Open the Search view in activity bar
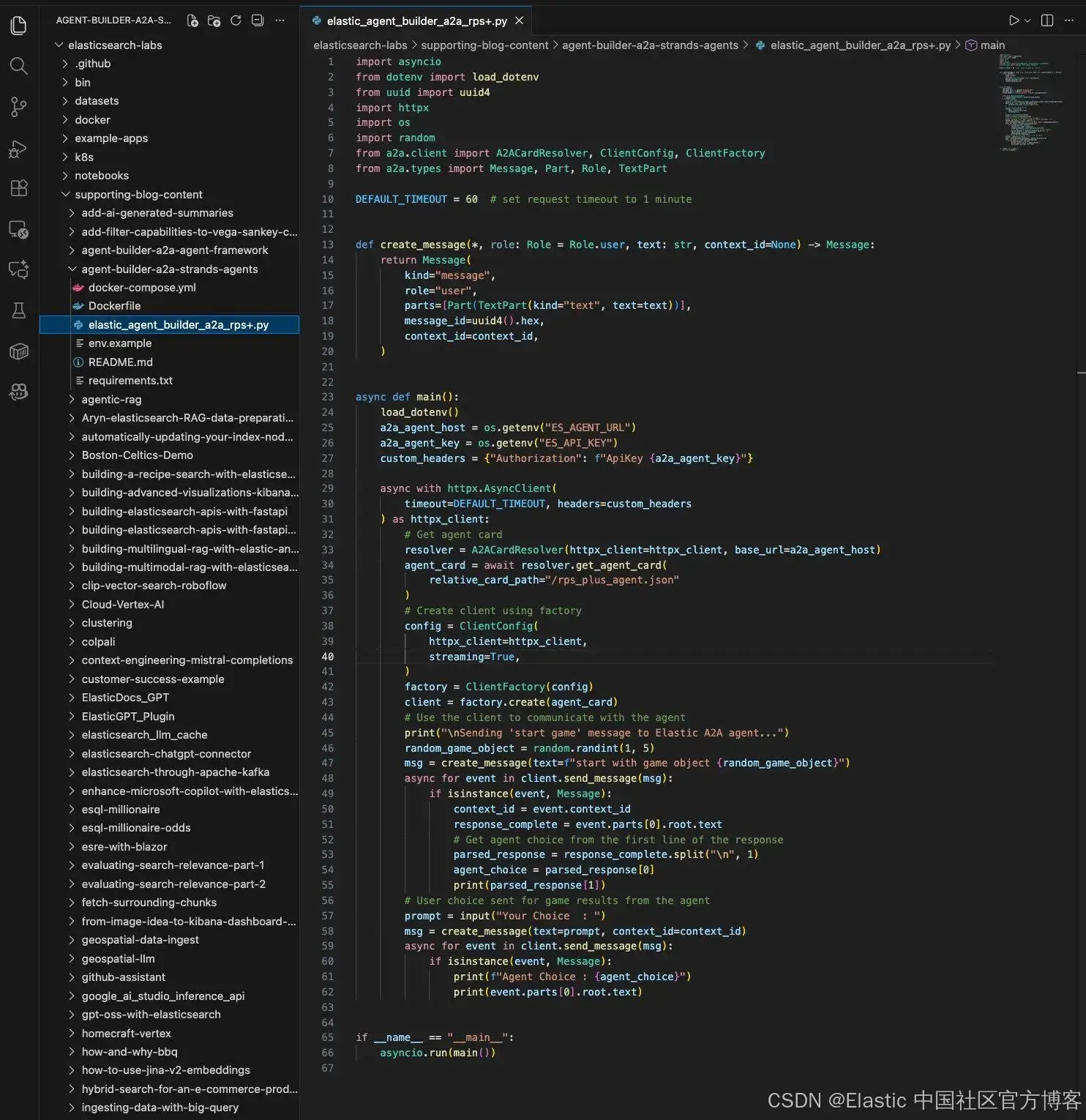Image resolution: width=1086 pixels, height=1120 pixels. pyautogui.click(x=19, y=67)
